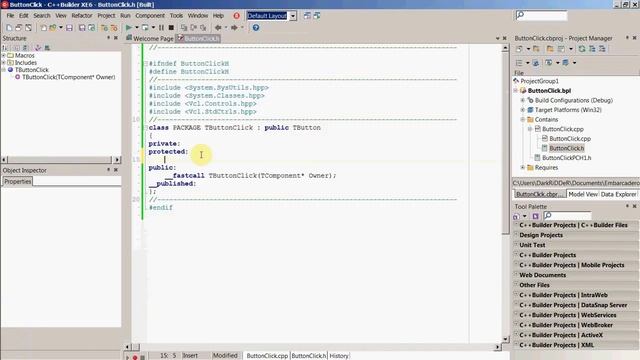
Task: Expand the Other Files palette category
Action: 576,285
